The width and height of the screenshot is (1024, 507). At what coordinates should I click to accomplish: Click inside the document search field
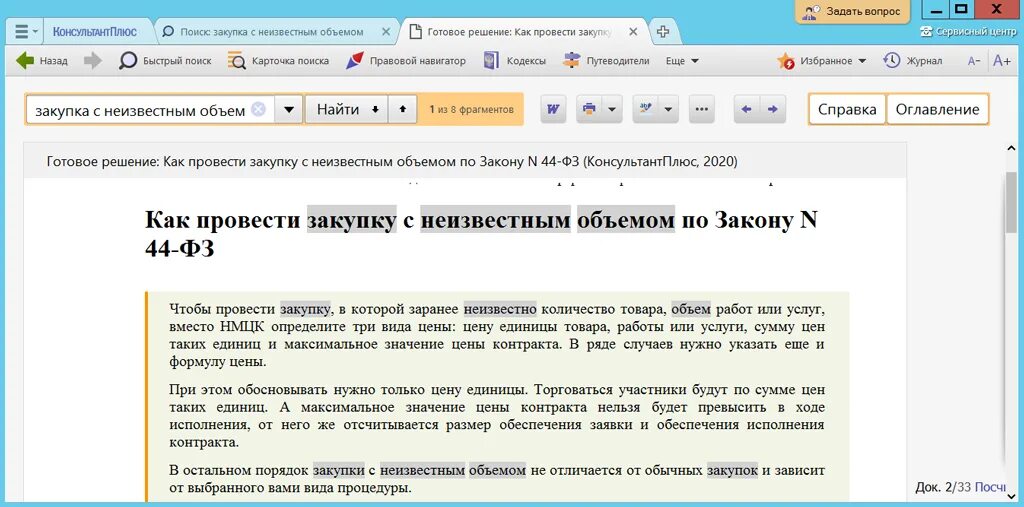(x=139, y=110)
